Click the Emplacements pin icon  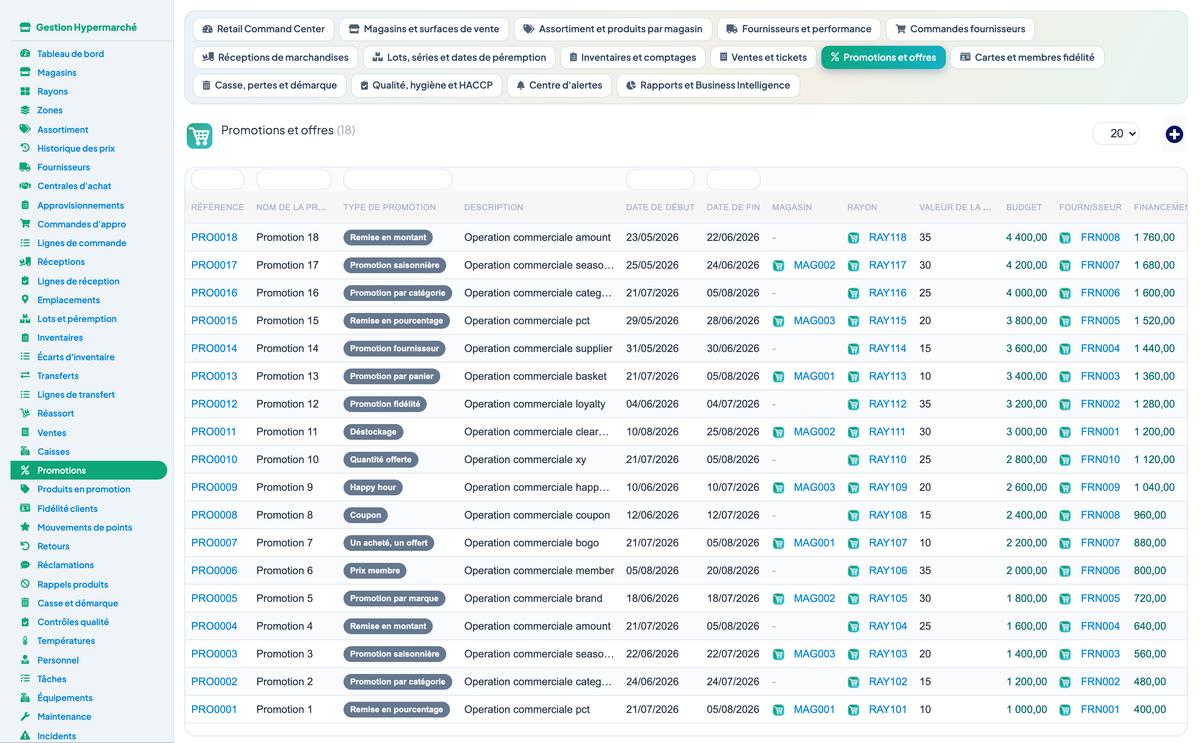click(x=25, y=299)
